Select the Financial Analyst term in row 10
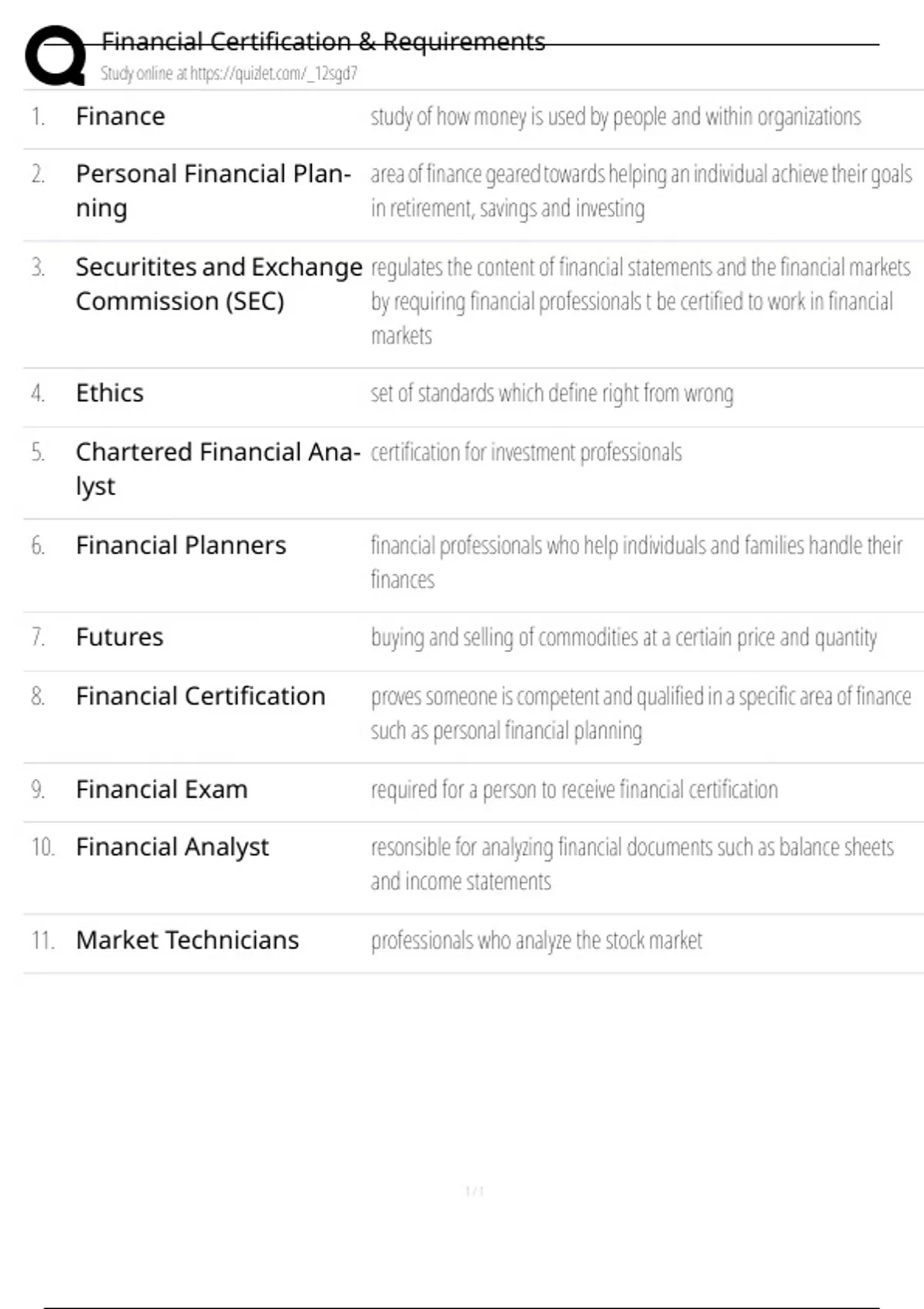This screenshot has width=924, height=1309. (172, 847)
